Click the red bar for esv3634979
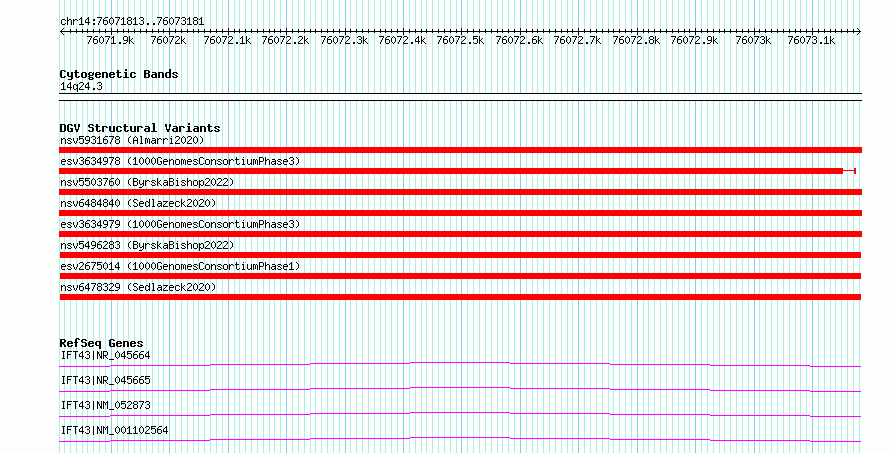The height and width of the screenshot is (453, 890). click(x=460, y=234)
